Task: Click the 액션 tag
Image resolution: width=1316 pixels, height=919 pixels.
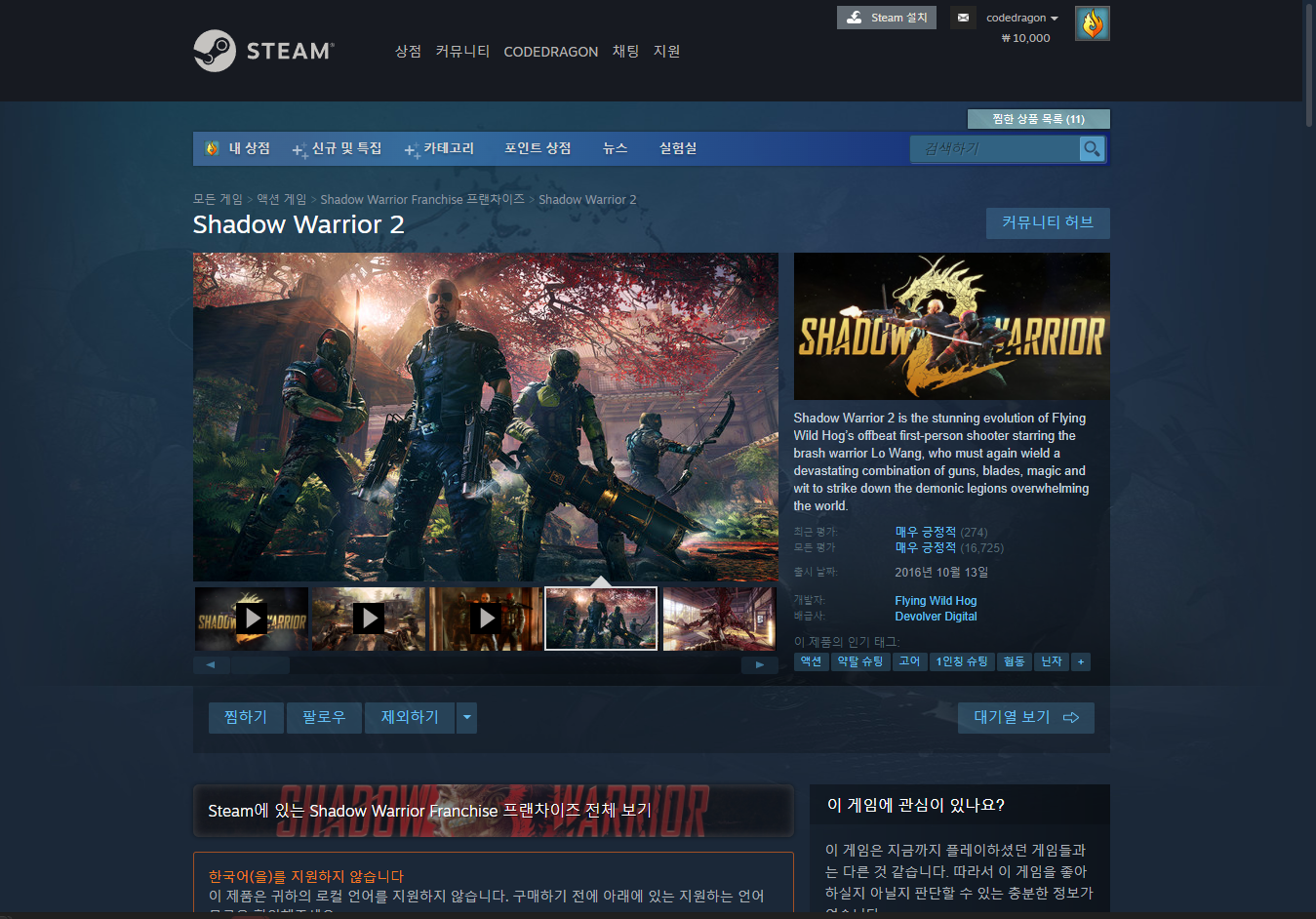Action: pos(812,662)
